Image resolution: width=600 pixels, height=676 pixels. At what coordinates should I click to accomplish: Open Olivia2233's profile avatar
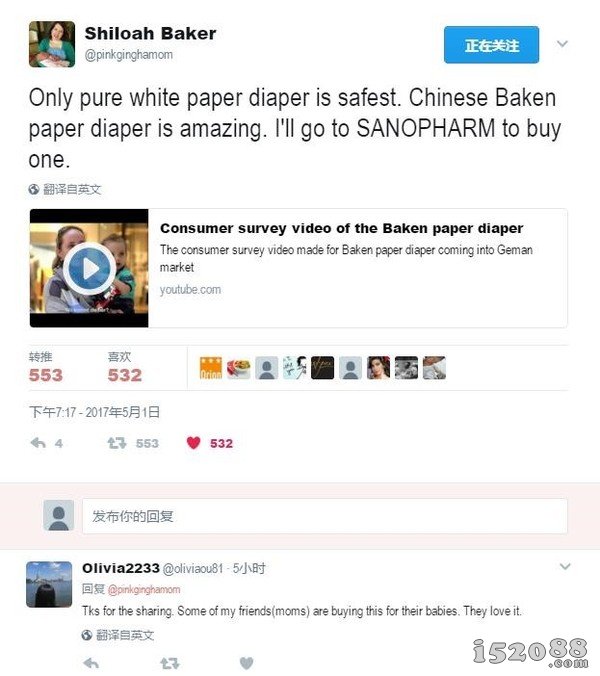(49, 584)
